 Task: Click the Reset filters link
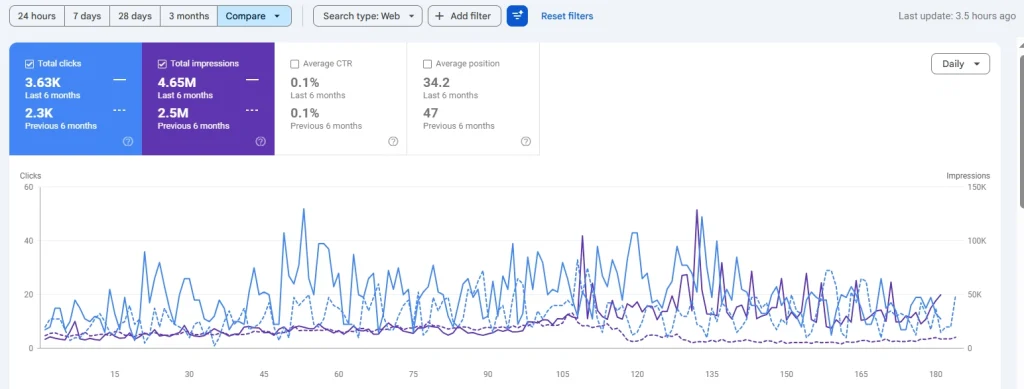click(567, 16)
